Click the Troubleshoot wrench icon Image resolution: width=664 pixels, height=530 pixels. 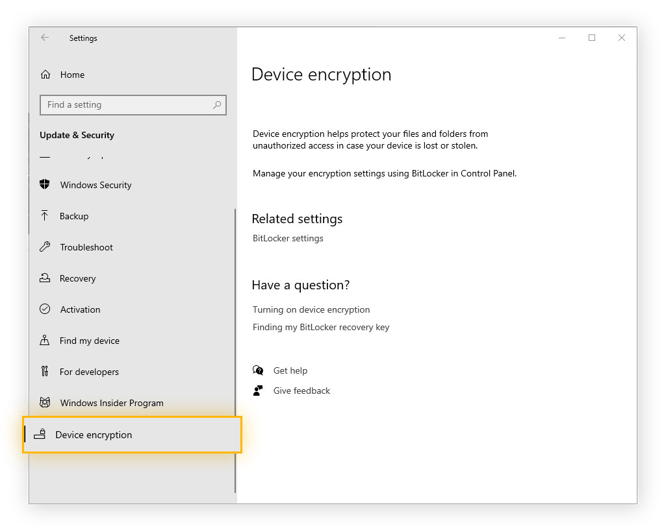[44, 247]
